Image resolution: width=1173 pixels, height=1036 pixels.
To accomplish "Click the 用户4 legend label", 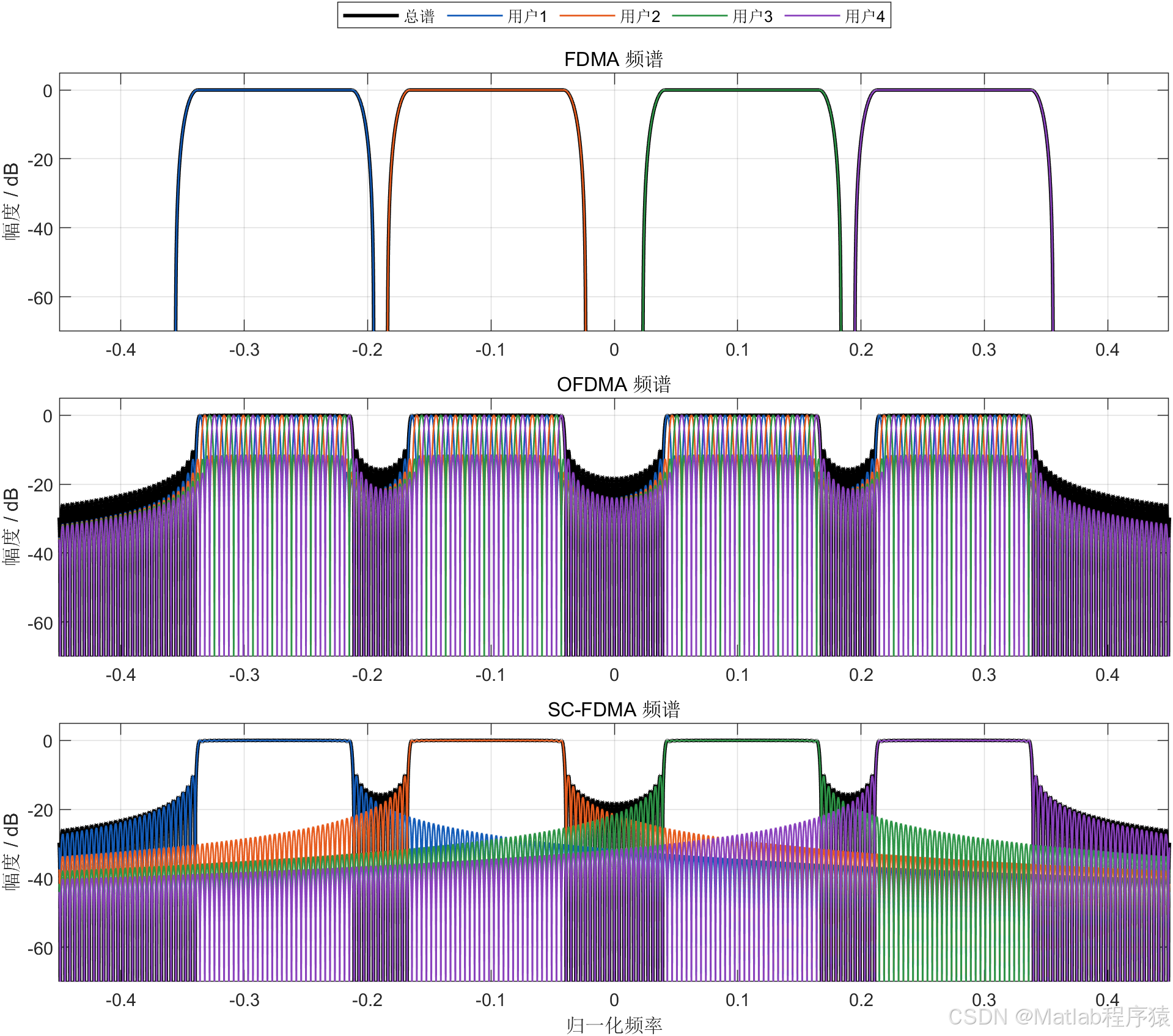I will tap(865, 16).
